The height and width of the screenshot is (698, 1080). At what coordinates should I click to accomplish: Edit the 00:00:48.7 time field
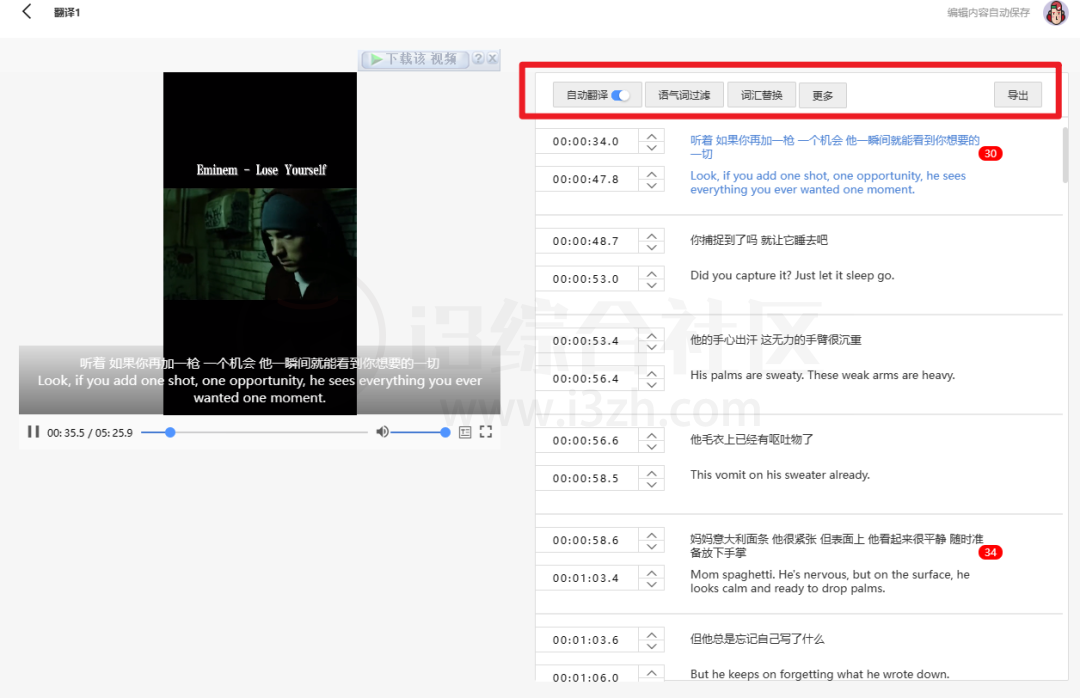pyautogui.click(x=586, y=241)
